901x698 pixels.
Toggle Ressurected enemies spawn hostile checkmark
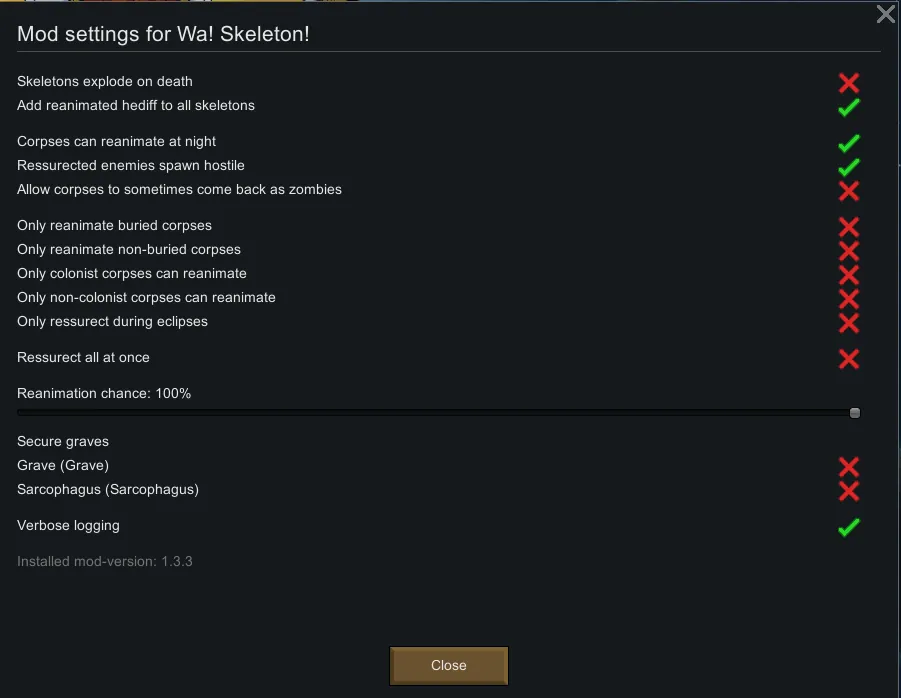tap(849, 166)
